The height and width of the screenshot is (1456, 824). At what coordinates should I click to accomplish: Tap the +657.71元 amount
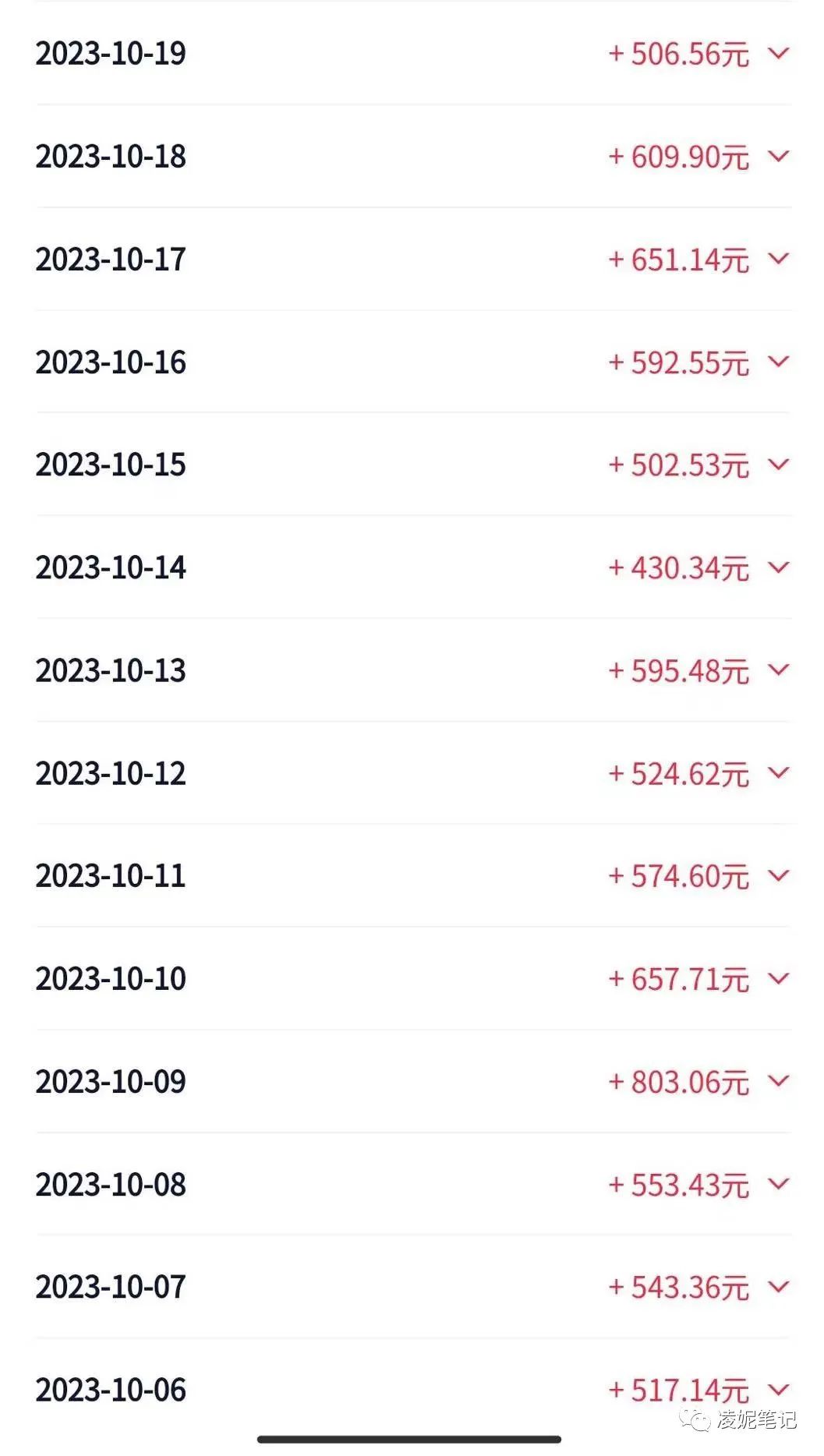click(678, 979)
